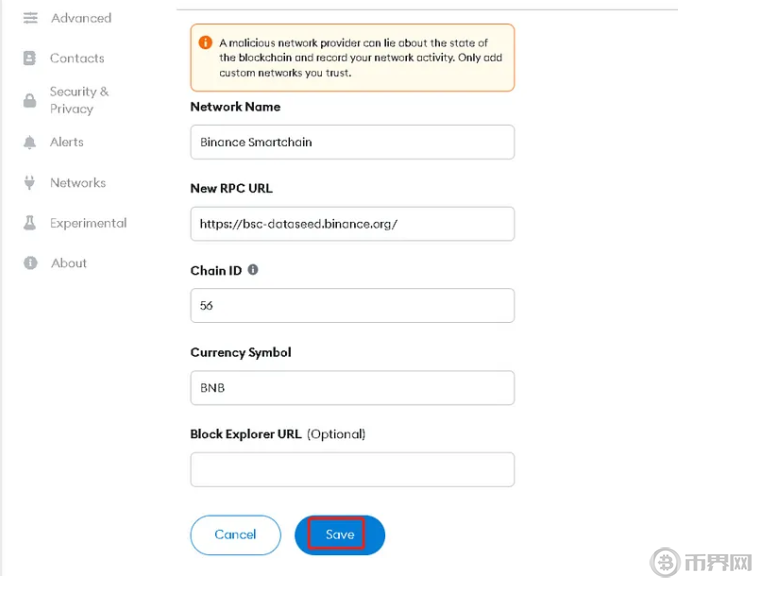
Task: Click the Networks plug icon
Action: 30,183
